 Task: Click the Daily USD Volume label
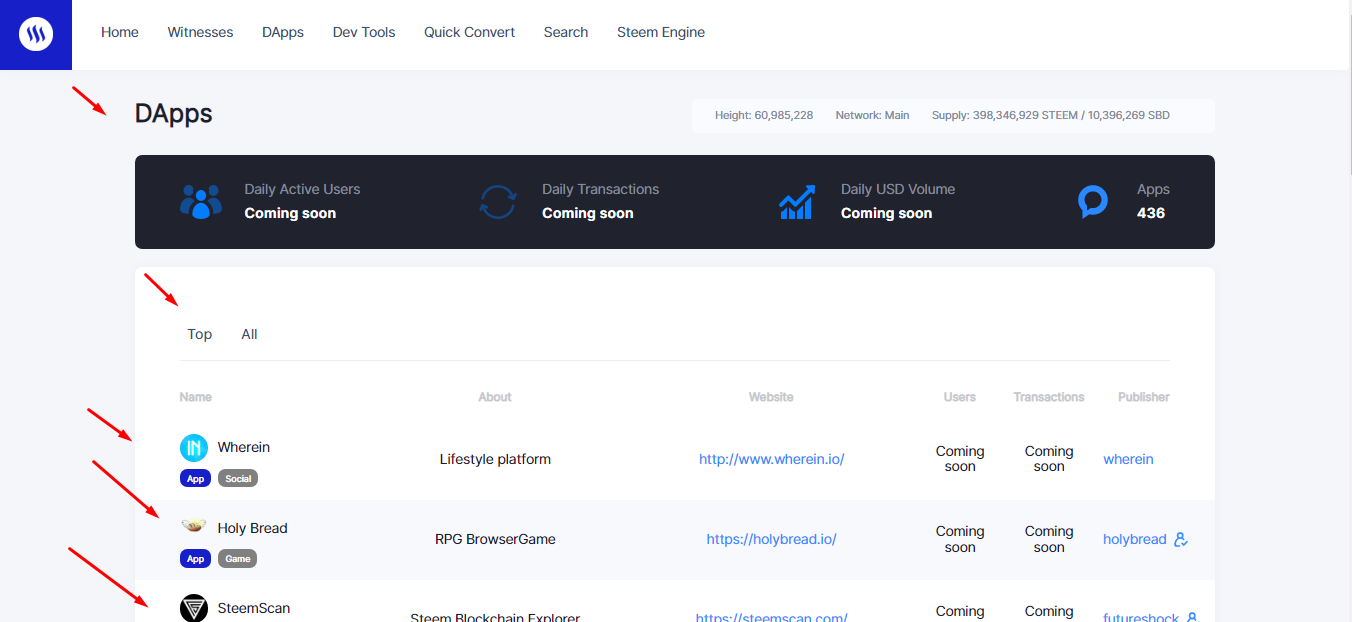pos(898,189)
